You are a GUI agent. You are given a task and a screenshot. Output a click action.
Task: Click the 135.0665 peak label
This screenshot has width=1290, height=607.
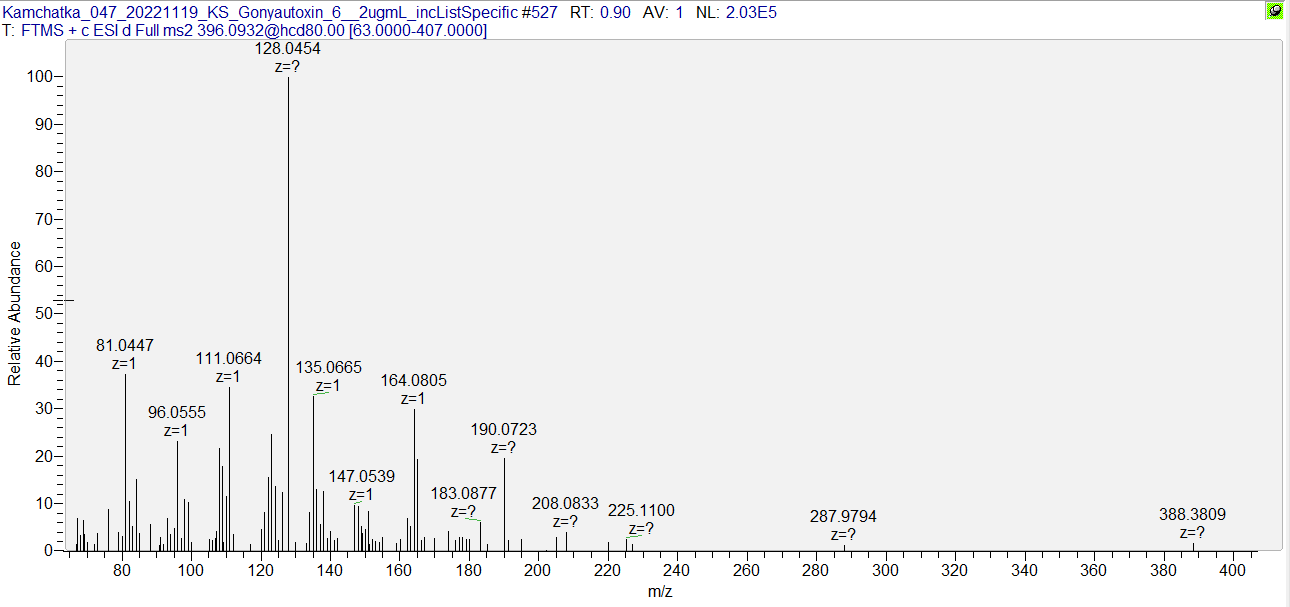(328, 367)
